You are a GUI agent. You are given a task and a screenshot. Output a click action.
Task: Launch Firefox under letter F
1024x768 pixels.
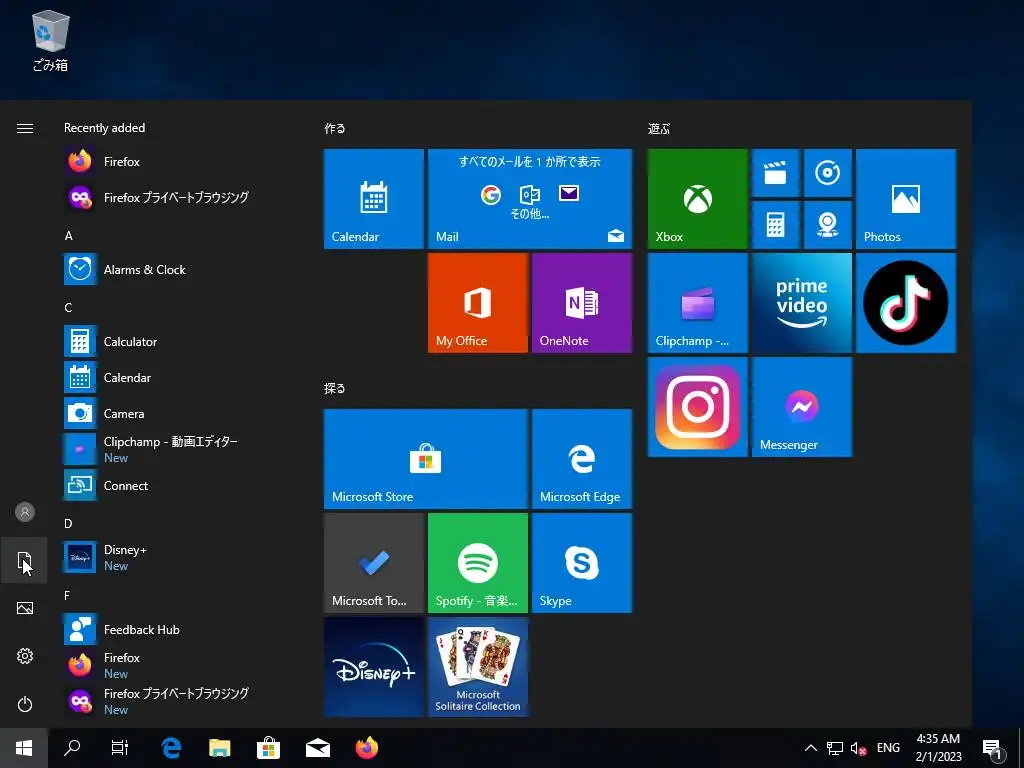tap(182, 665)
